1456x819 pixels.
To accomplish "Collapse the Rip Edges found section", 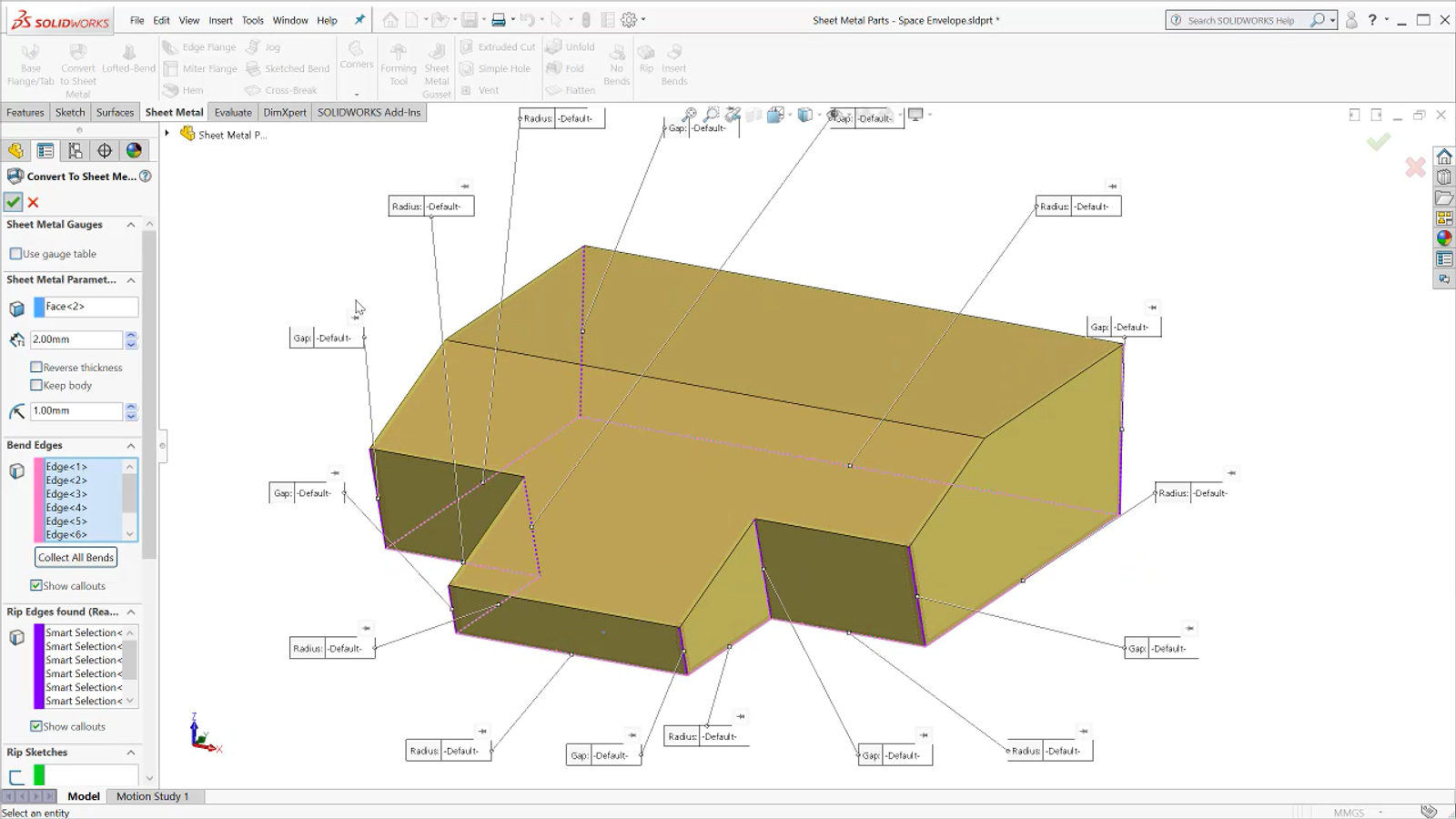I will [130, 612].
